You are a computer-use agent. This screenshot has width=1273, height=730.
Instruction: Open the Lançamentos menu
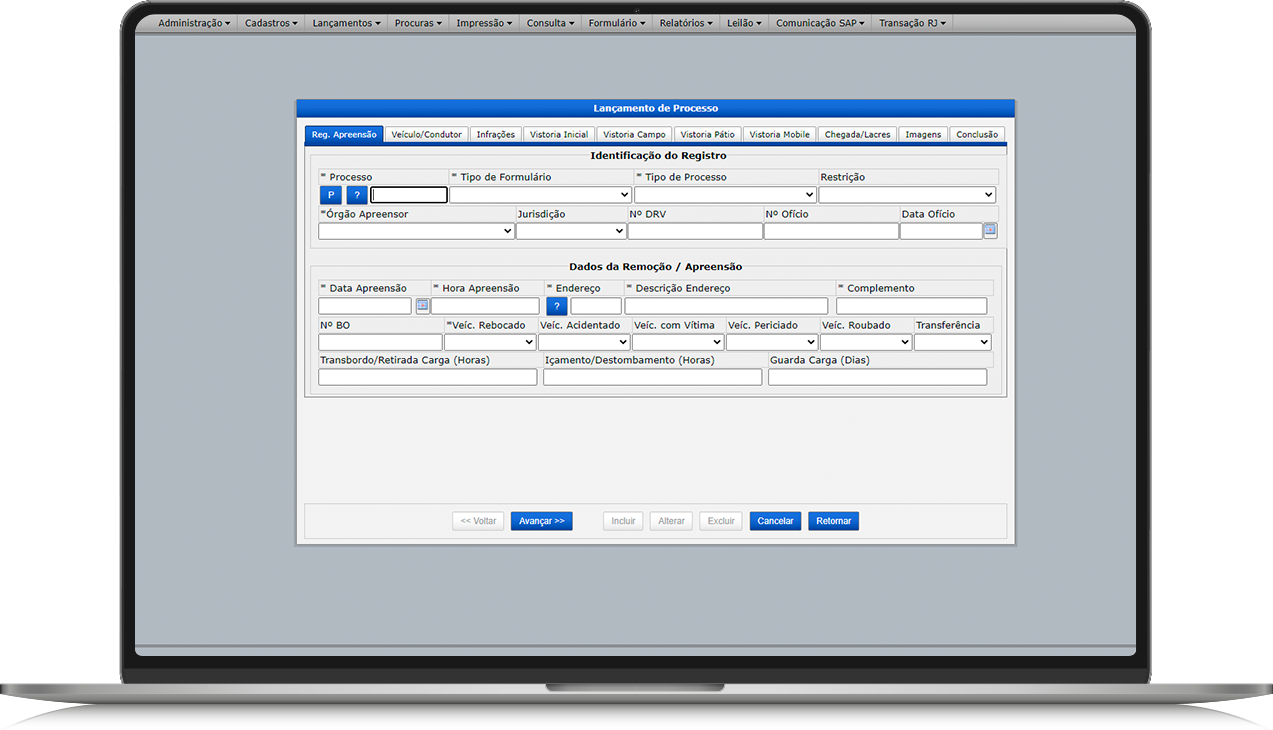(x=346, y=23)
